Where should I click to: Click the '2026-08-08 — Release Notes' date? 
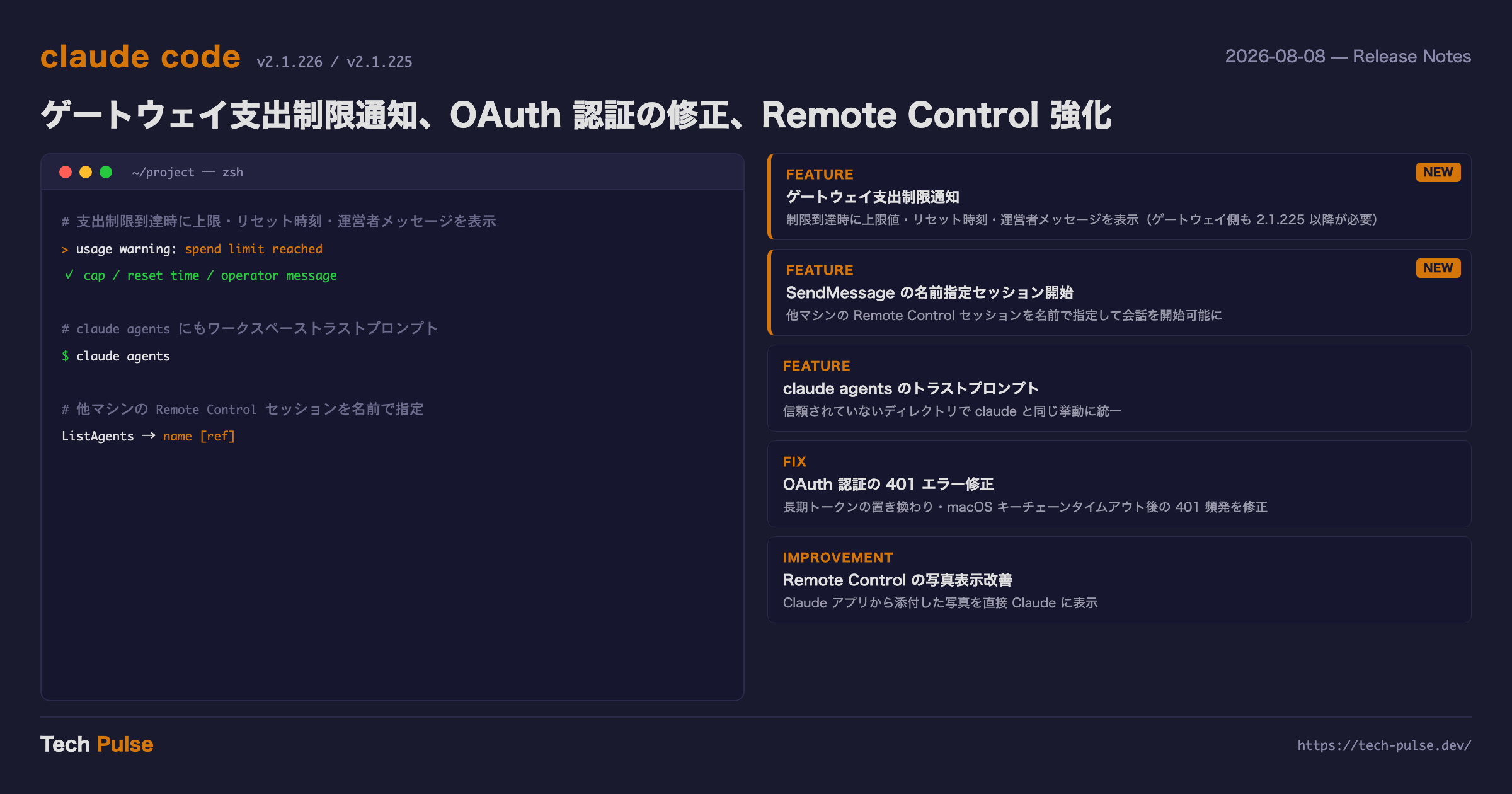pos(1348,56)
